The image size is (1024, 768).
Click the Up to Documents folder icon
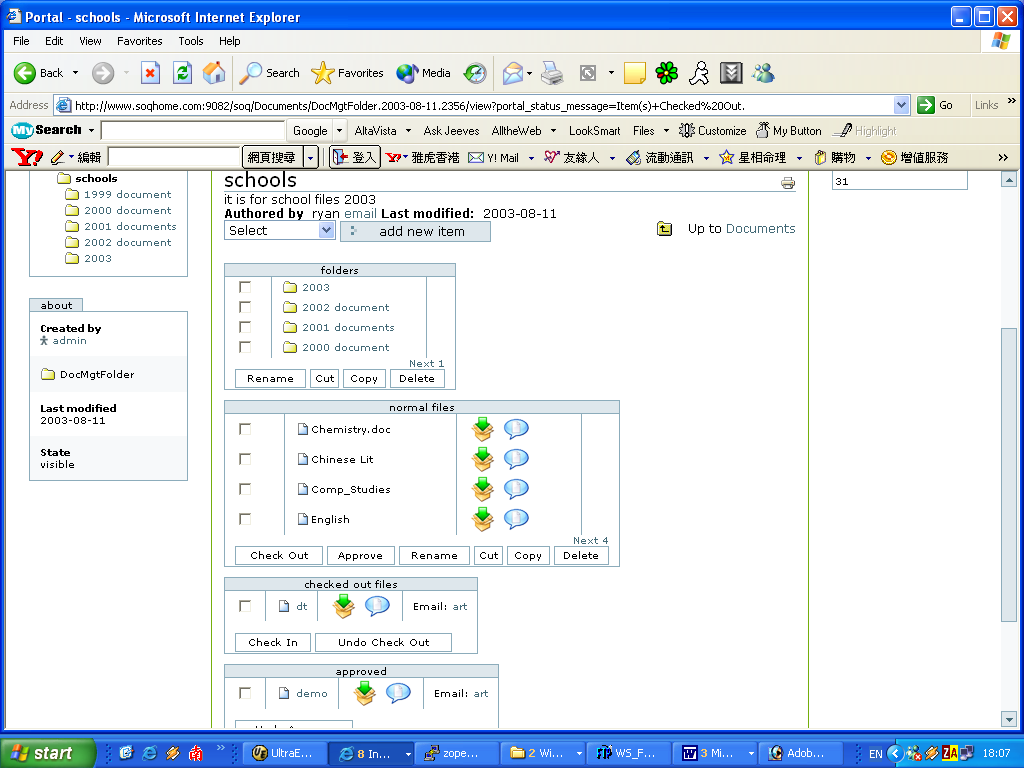pos(665,229)
